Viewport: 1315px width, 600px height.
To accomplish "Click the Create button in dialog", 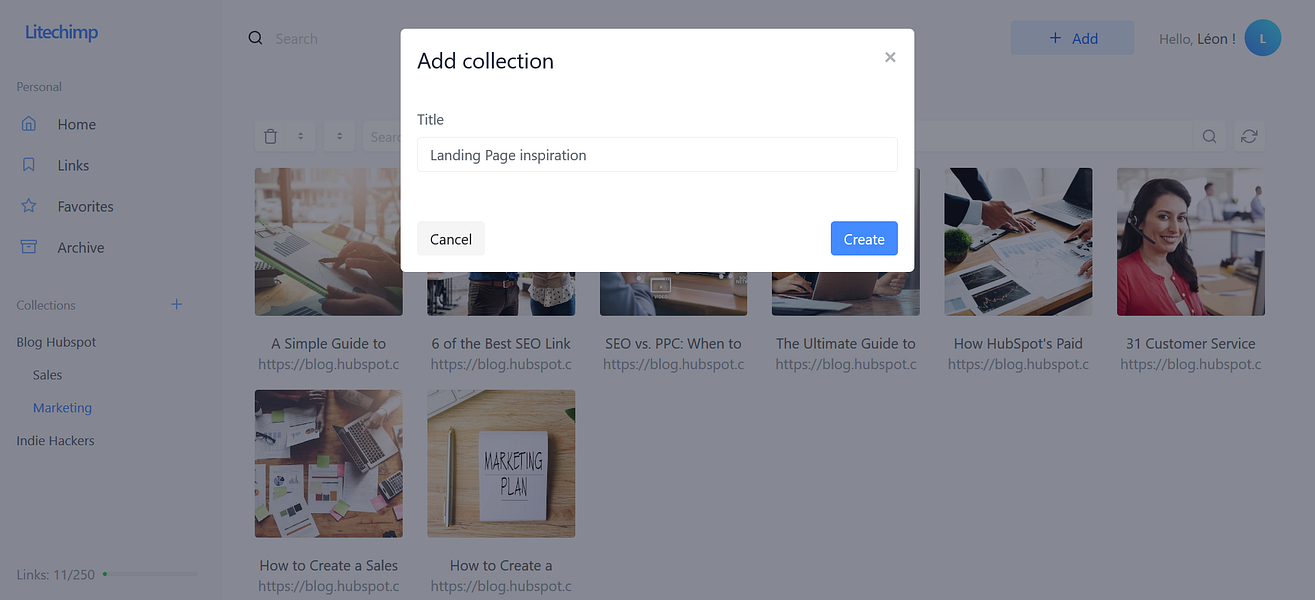I will tap(864, 239).
